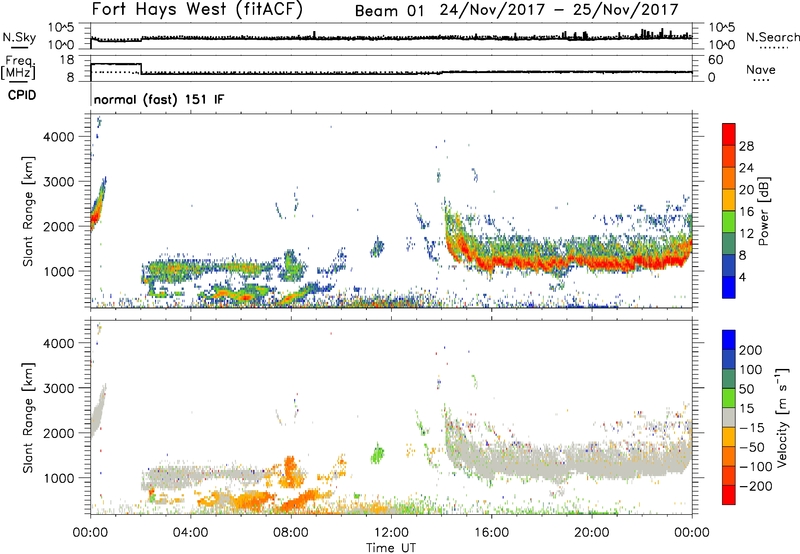Click the '4' power colorbar tick
The image size is (800, 554).
[x=742, y=277]
